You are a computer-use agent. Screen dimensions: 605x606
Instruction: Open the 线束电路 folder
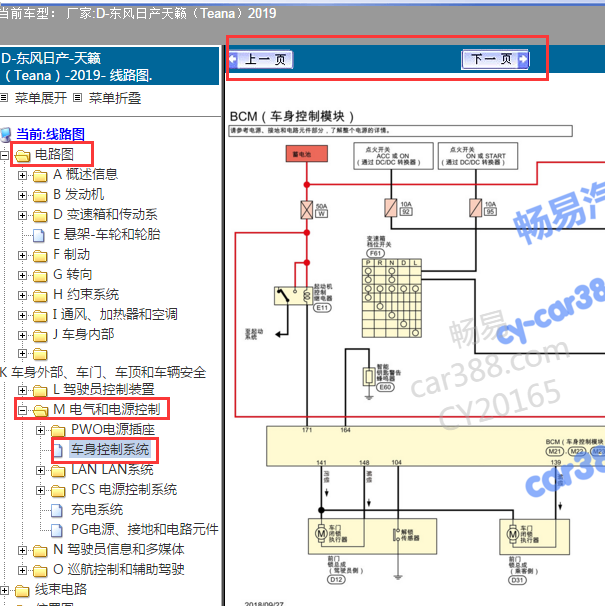[x=61, y=589]
